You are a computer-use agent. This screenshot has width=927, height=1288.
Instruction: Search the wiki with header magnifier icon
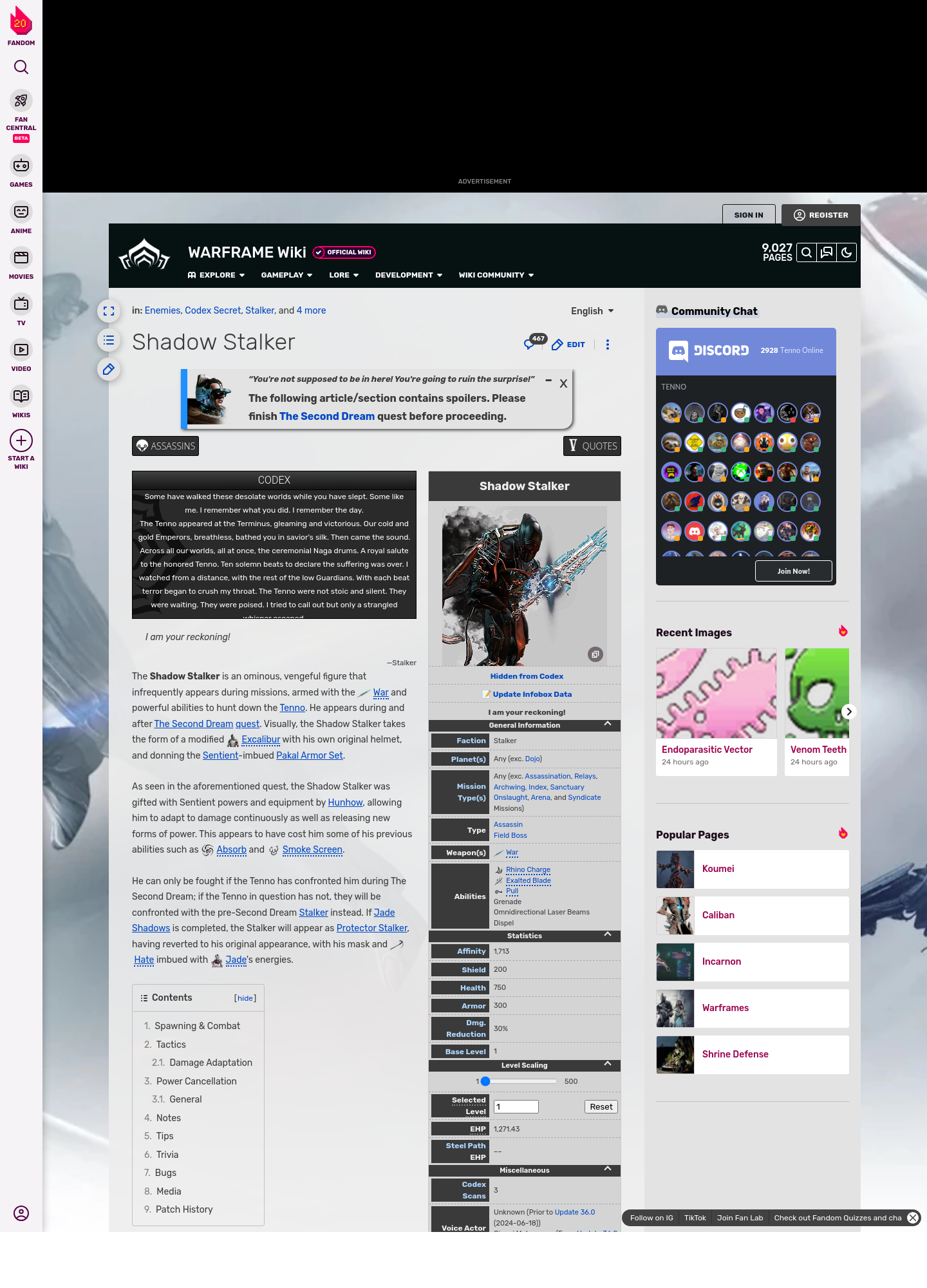(x=806, y=252)
